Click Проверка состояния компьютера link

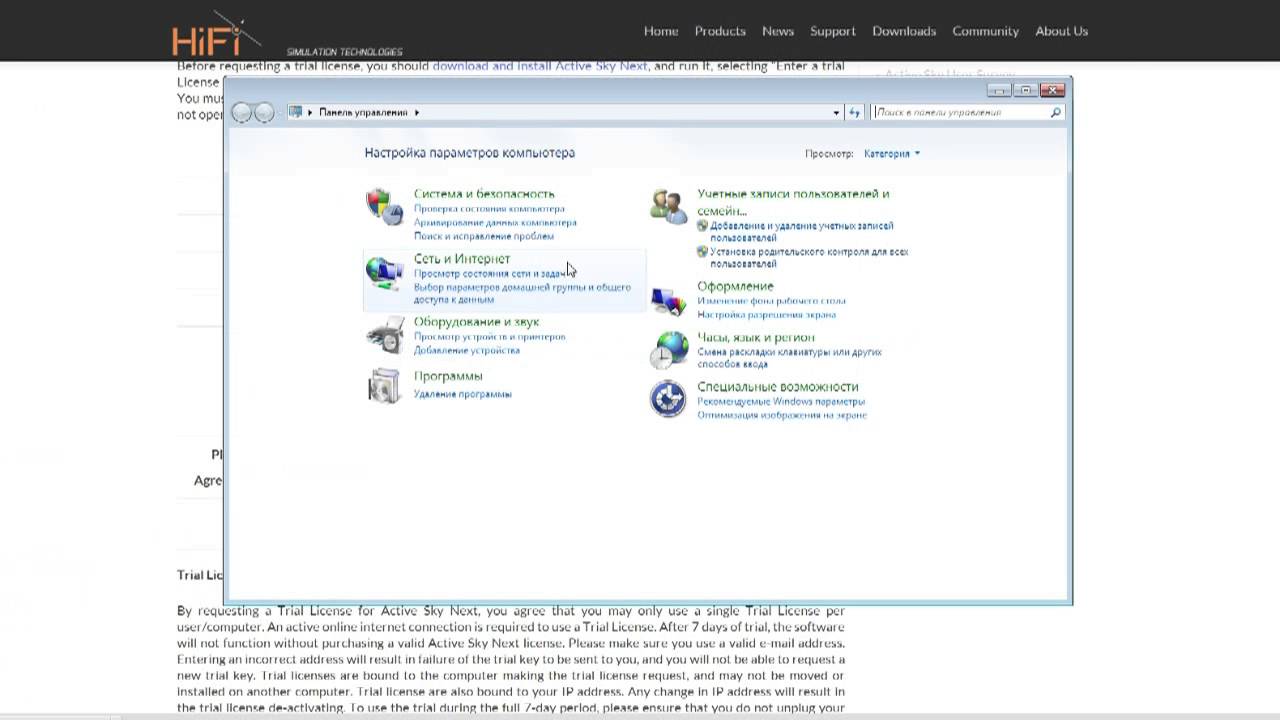(489, 209)
